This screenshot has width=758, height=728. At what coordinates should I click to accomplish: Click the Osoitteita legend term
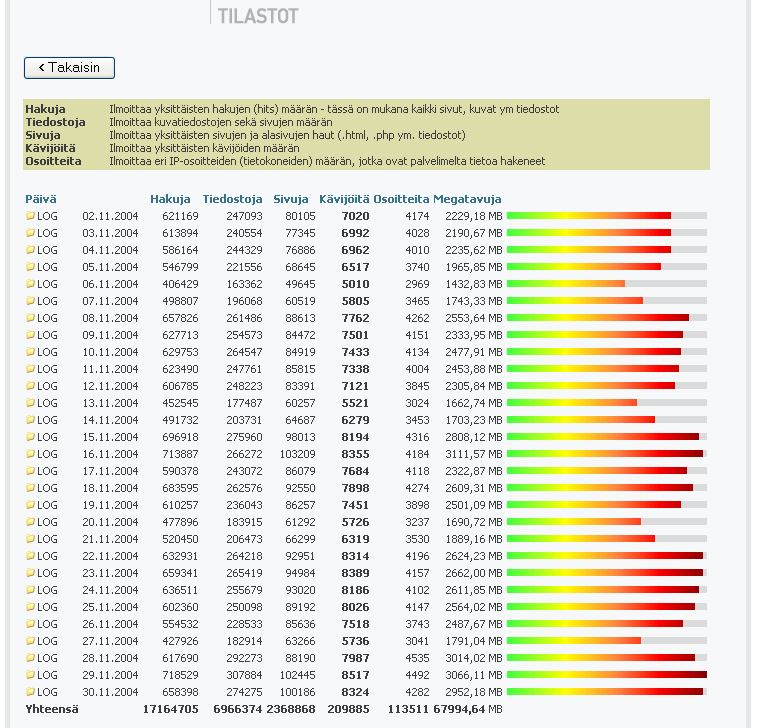53,161
